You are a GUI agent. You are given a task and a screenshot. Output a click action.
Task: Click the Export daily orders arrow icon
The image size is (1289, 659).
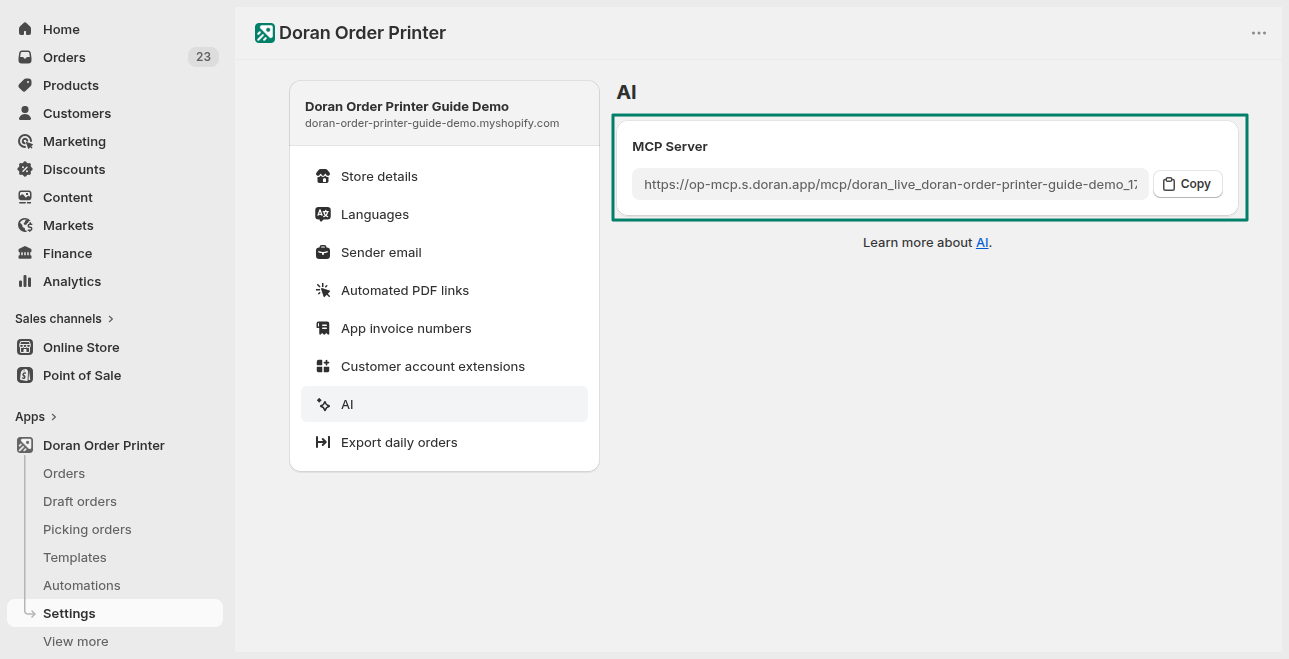323,442
